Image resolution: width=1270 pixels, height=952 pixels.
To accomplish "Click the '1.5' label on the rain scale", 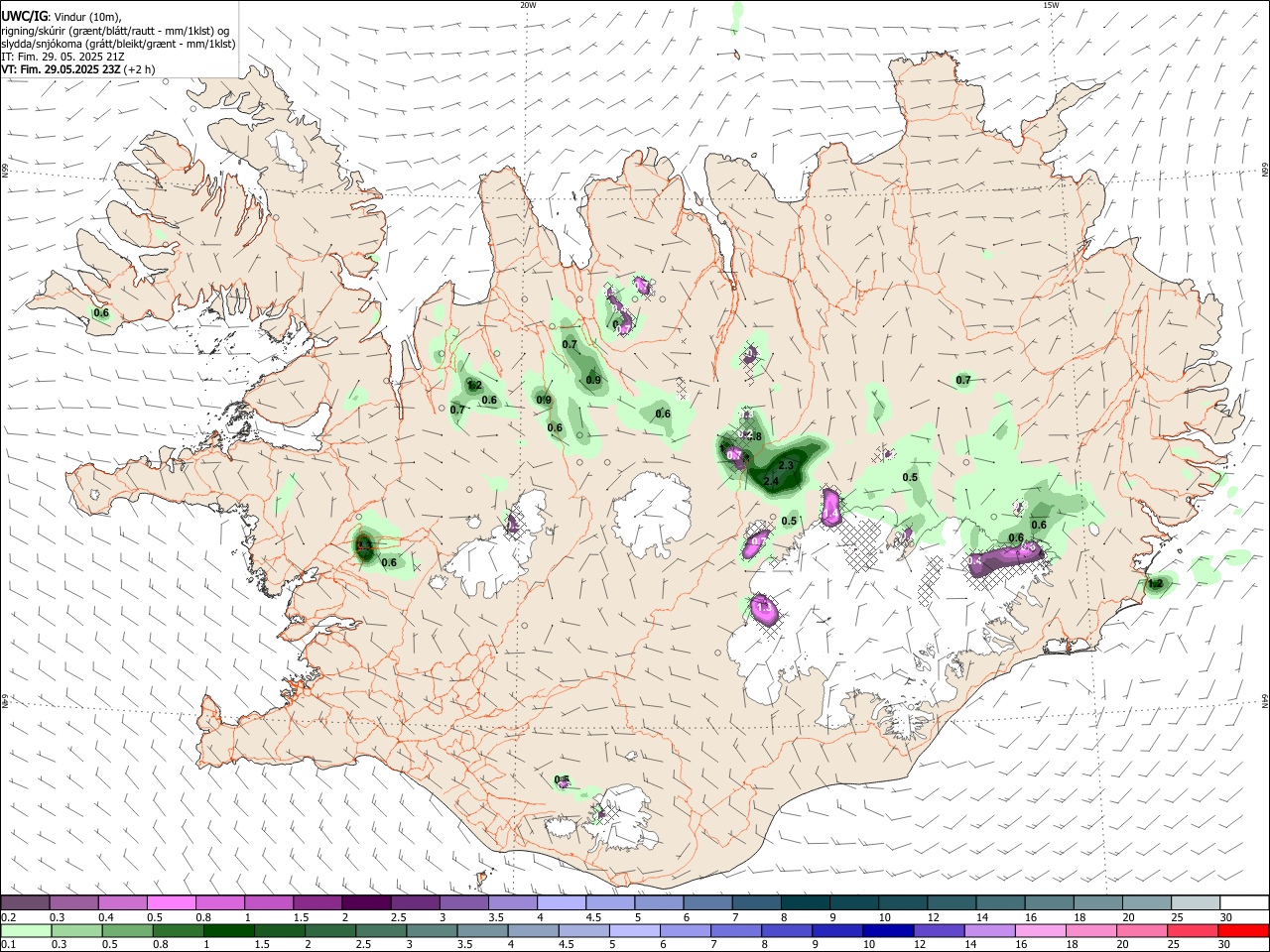I will coord(261,945).
